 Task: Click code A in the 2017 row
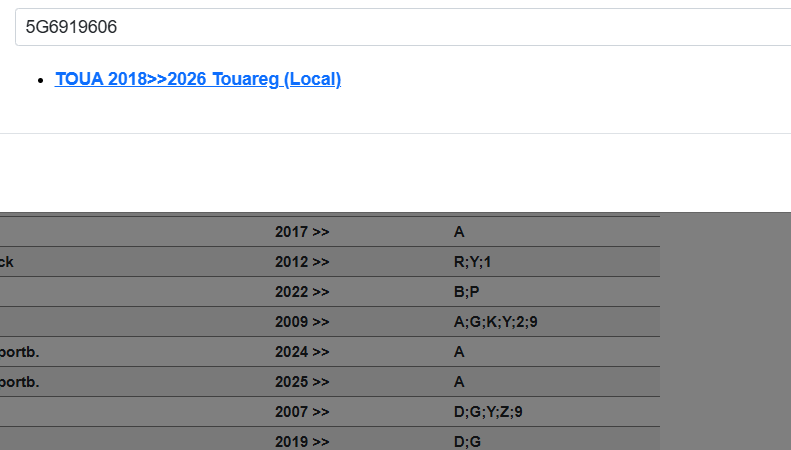pyautogui.click(x=459, y=232)
